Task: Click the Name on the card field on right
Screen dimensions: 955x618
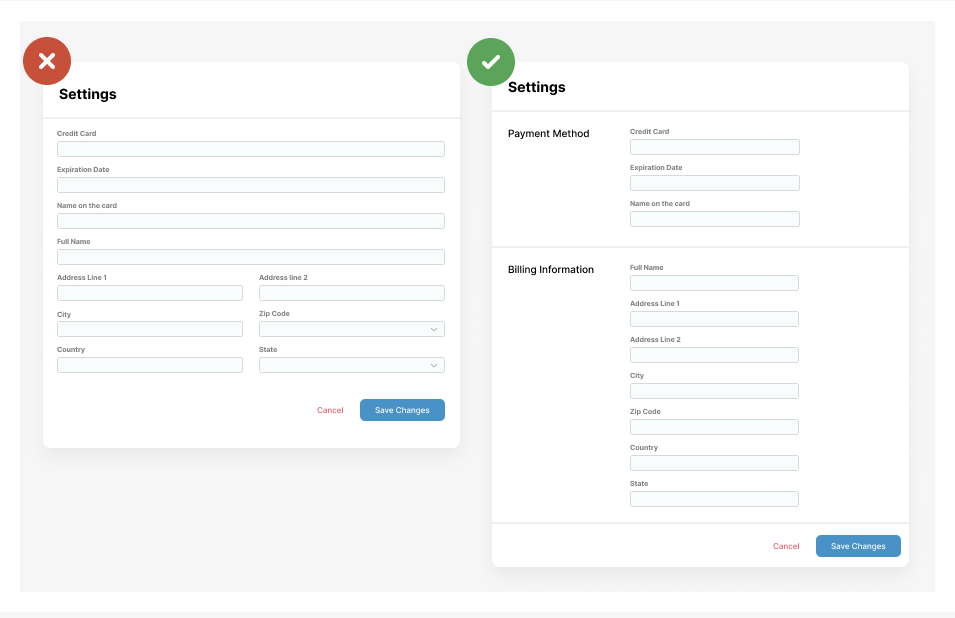Action: (x=714, y=218)
